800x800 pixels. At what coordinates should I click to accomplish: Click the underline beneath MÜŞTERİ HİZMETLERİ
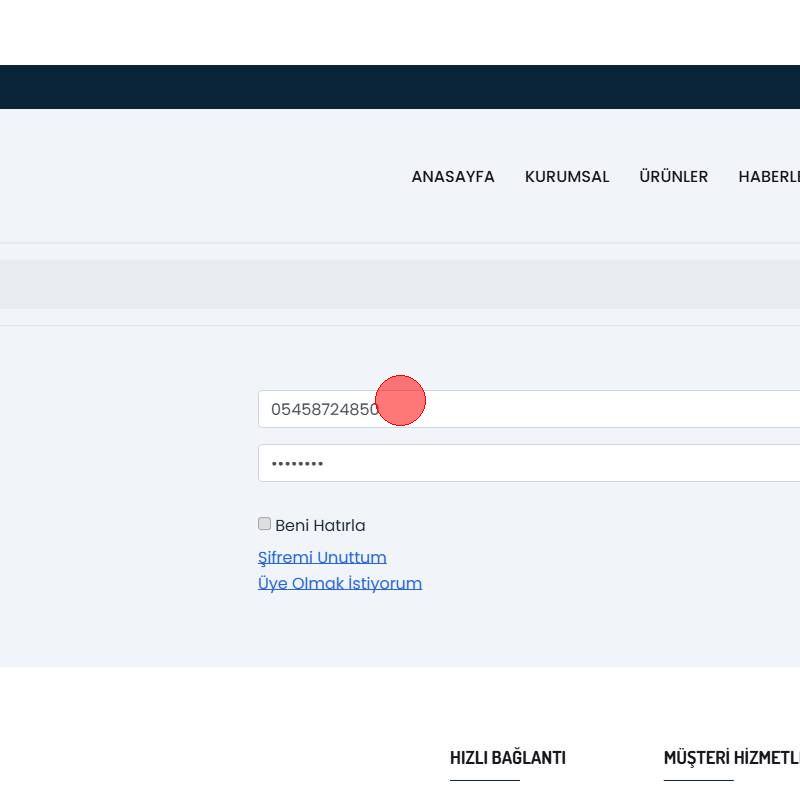tap(698, 780)
